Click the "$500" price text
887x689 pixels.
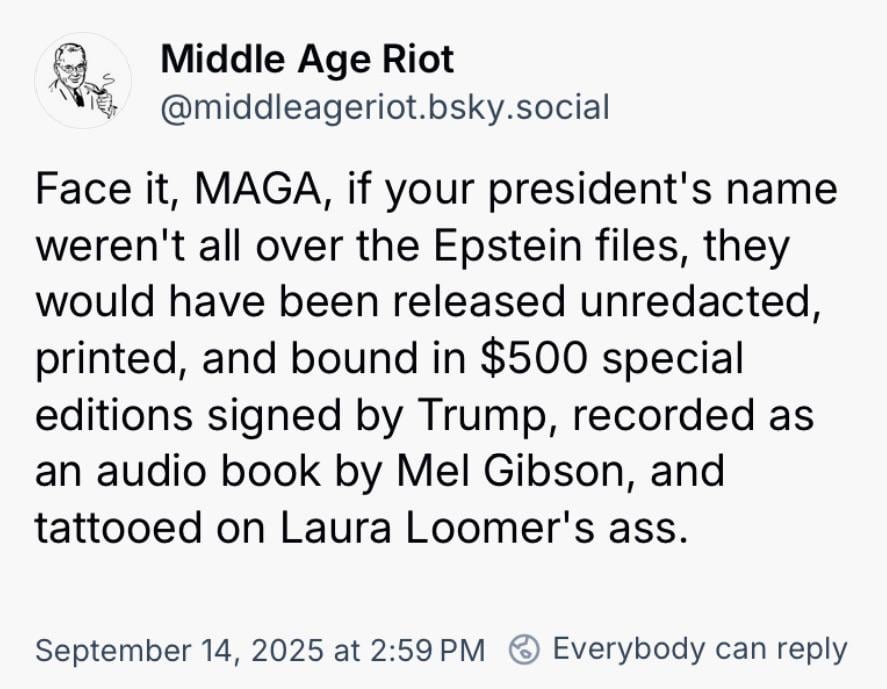537,358
